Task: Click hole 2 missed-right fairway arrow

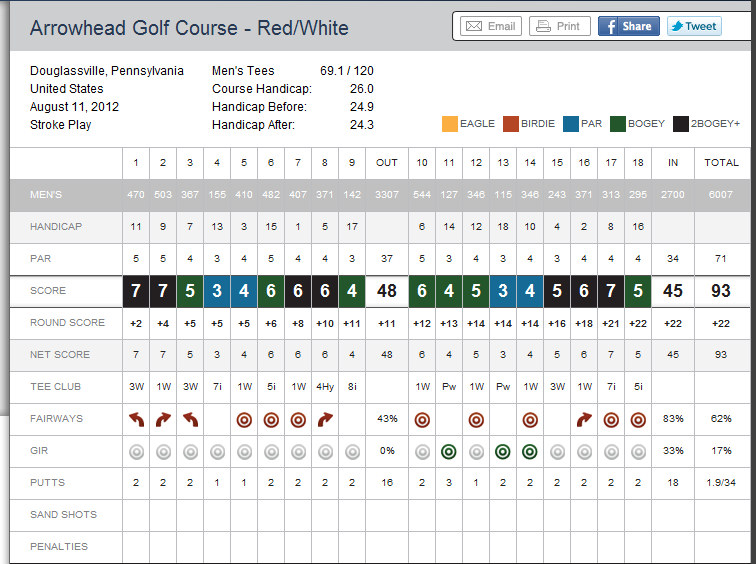Action: click(x=163, y=419)
